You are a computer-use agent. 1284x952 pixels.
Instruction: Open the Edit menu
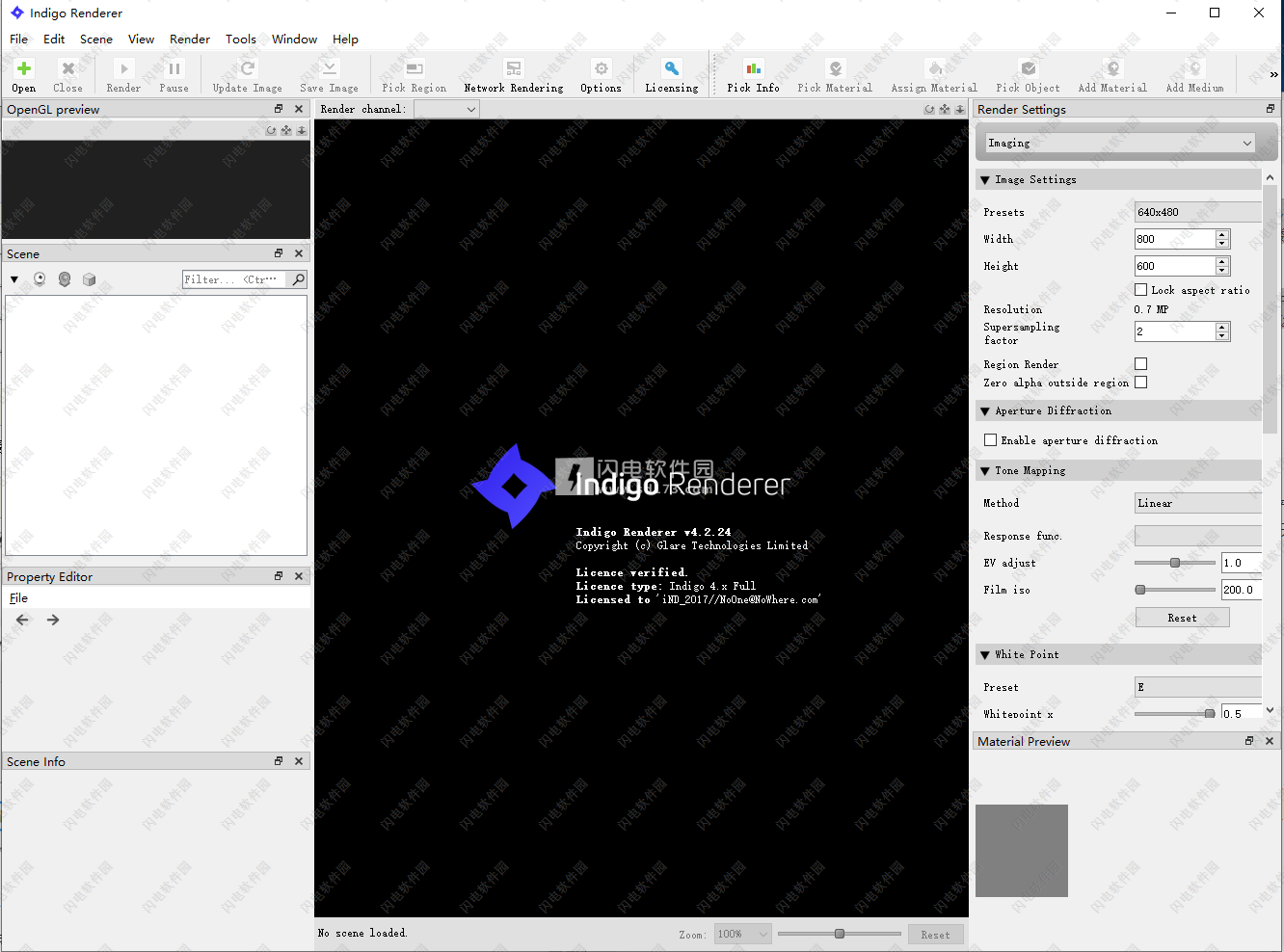point(54,40)
